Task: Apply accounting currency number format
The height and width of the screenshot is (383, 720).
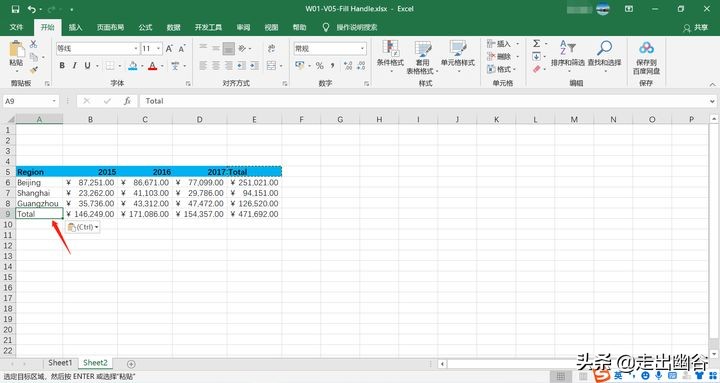Action: 300,66
